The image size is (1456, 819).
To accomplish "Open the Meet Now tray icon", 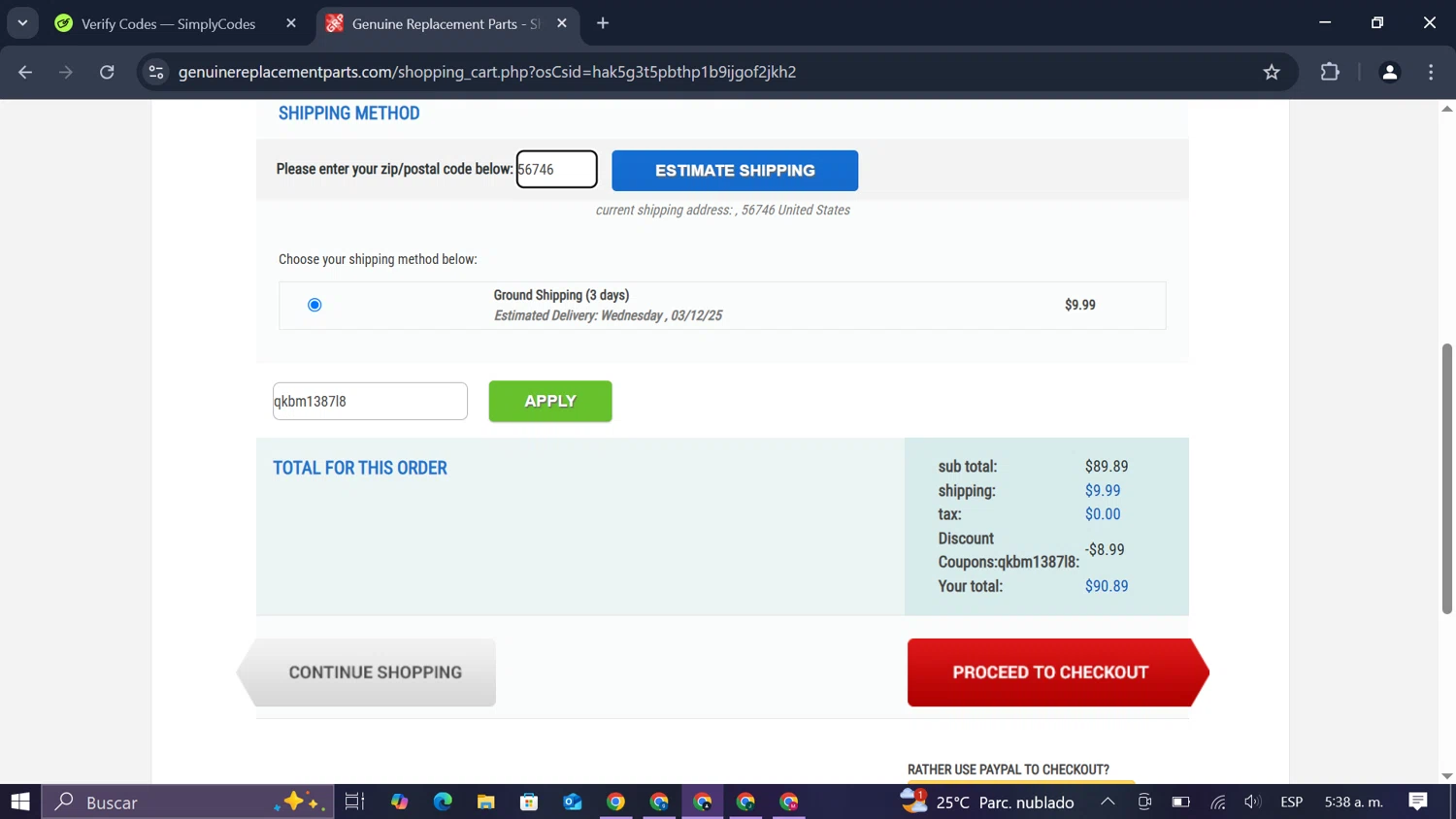I will pos(1144,802).
